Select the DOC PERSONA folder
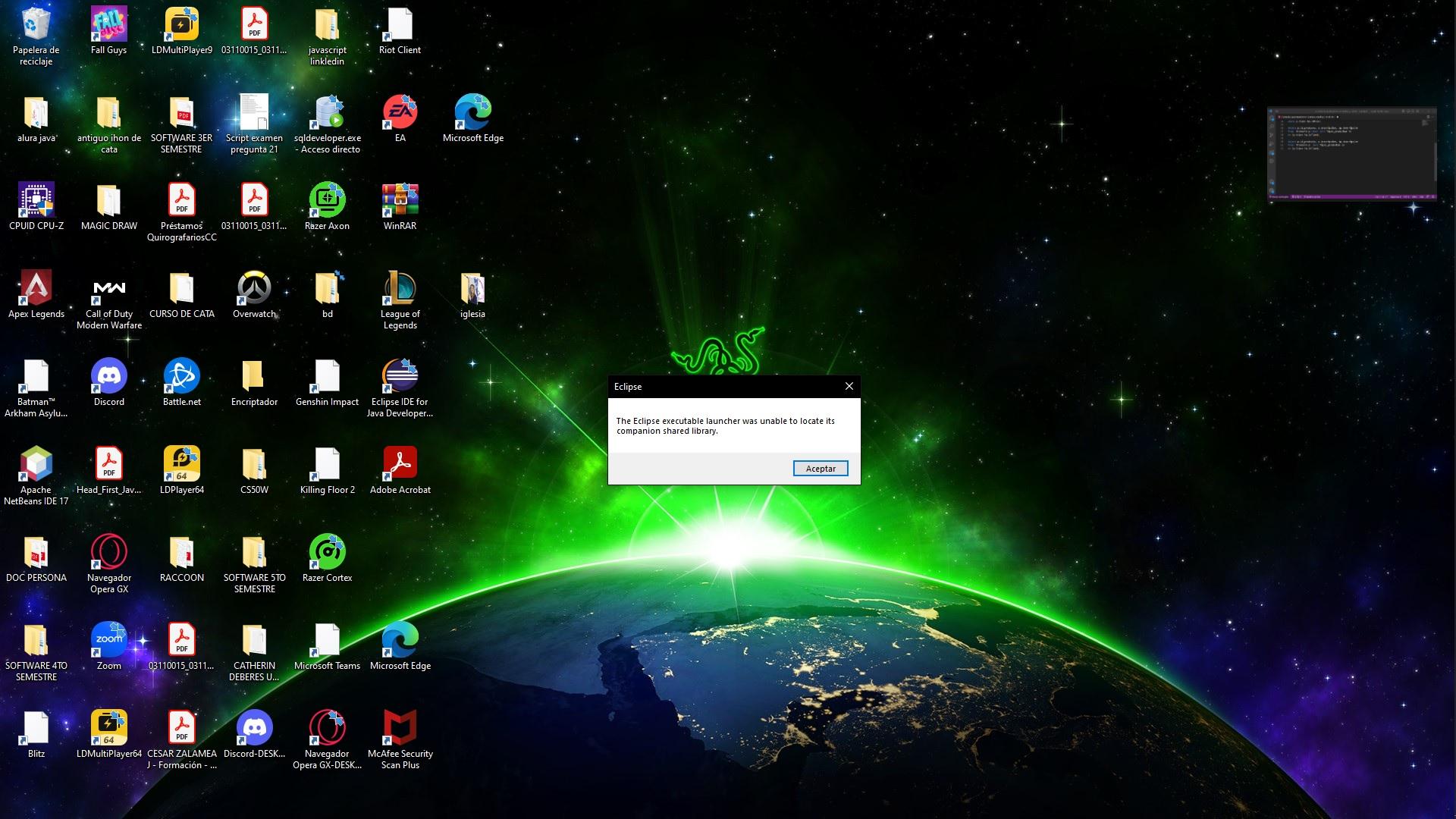Screen dimensions: 1456x819 (36, 558)
